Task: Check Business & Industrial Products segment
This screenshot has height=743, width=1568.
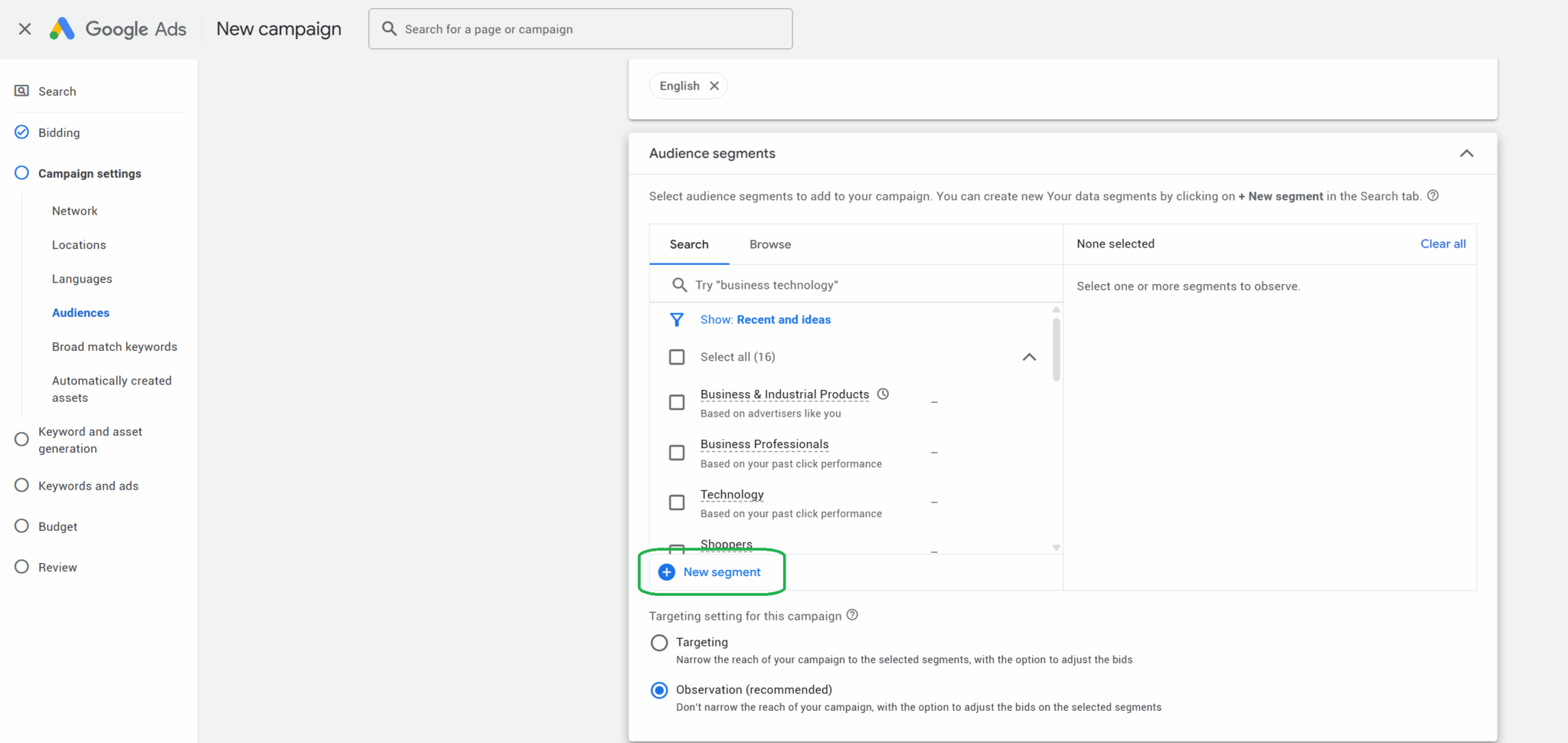Action: tap(677, 402)
